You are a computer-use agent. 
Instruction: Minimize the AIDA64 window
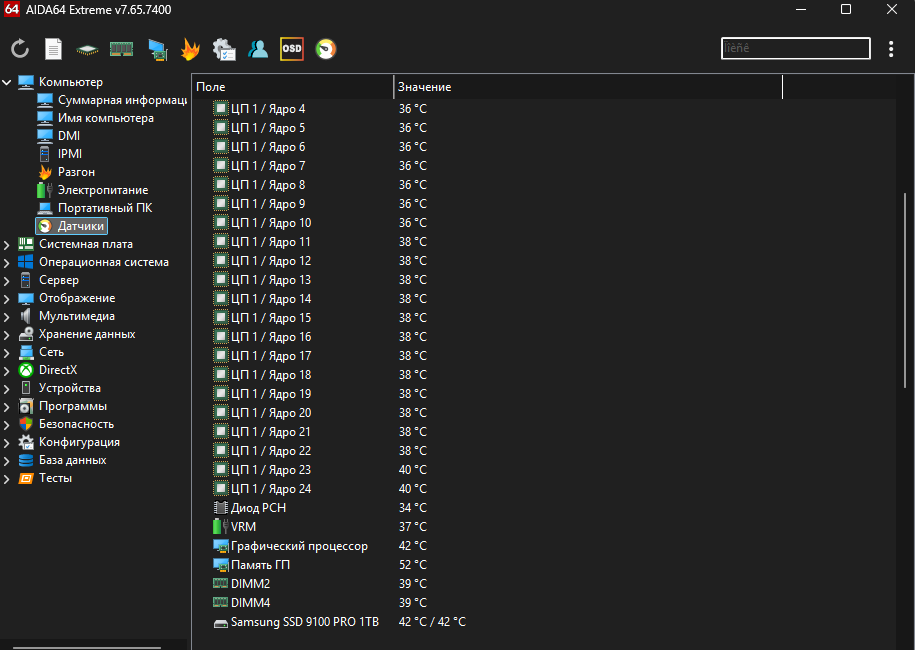pyautogui.click(x=801, y=9)
